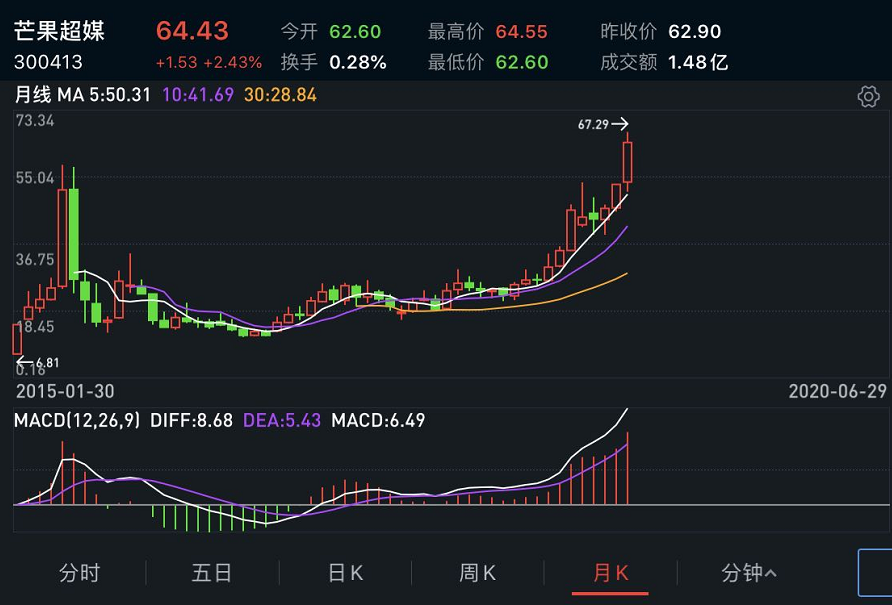Click the blue outlined button at bottom right
Viewport: 892px width, 605px height.
(x=875, y=573)
